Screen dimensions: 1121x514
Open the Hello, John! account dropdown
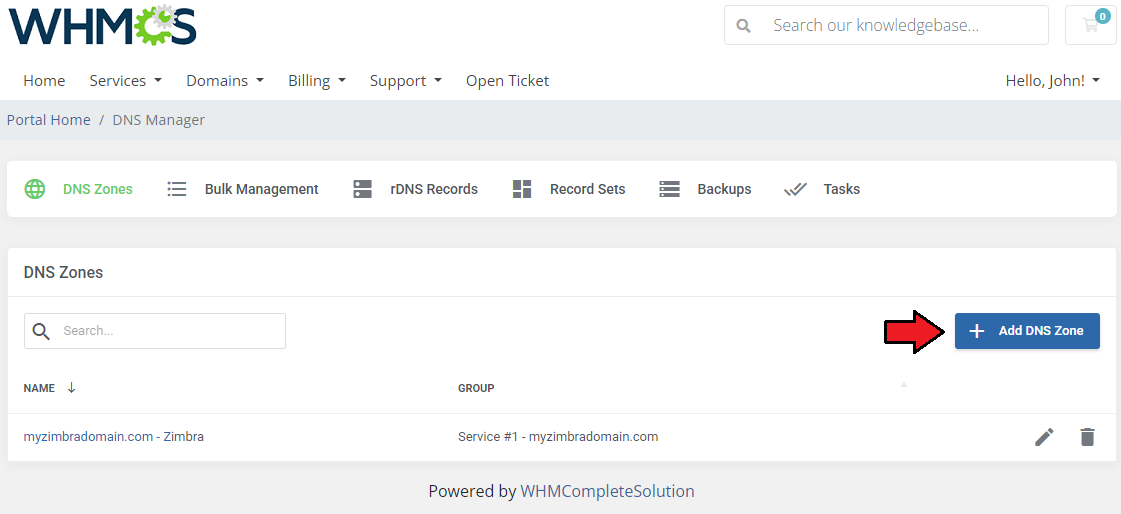click(1052, 81)
